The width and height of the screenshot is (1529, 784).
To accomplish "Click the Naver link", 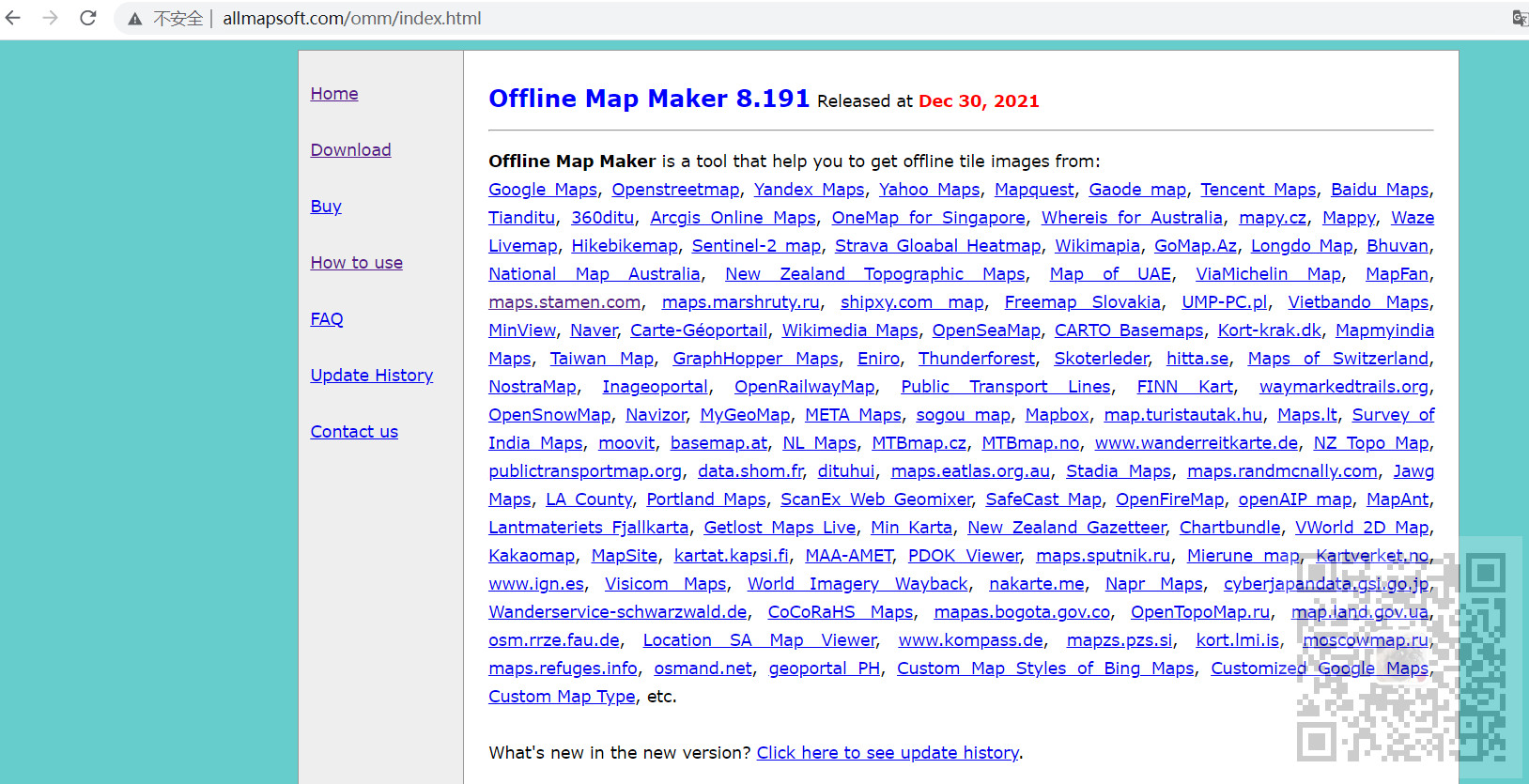I will point(595,331).
